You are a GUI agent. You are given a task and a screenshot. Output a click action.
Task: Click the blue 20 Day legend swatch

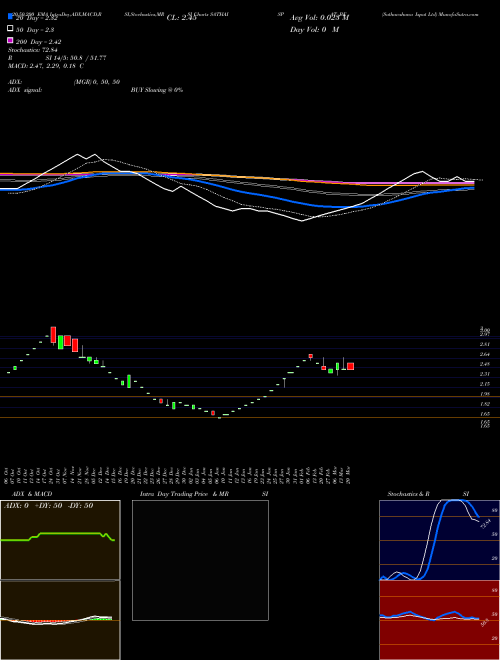tap(10, 17)
